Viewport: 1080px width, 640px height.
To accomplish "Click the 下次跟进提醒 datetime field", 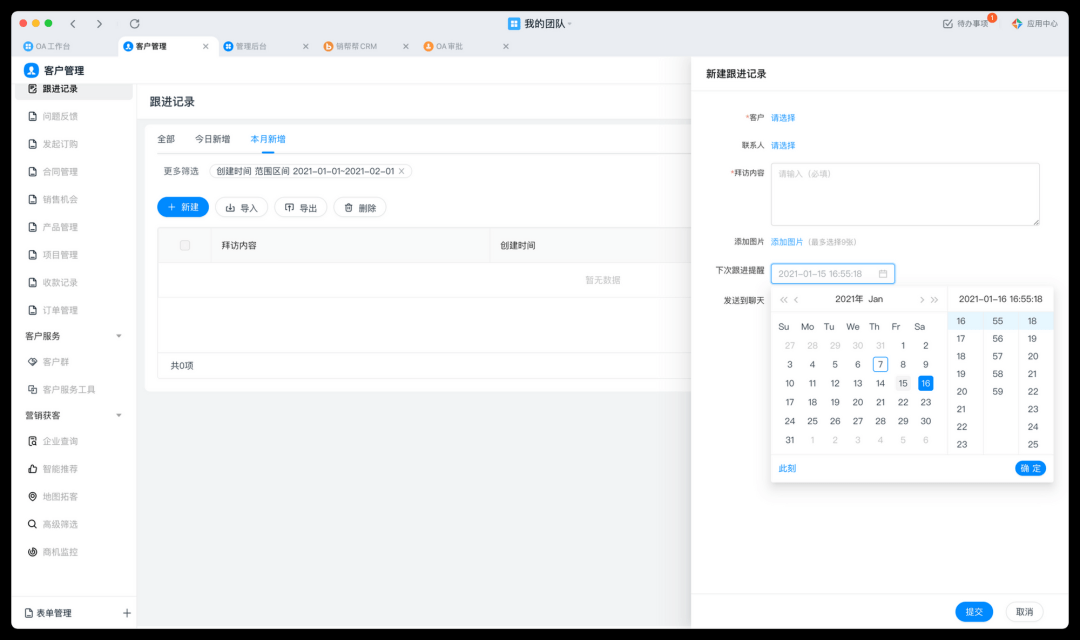I will pyautogui.click(x=833, y=273).
